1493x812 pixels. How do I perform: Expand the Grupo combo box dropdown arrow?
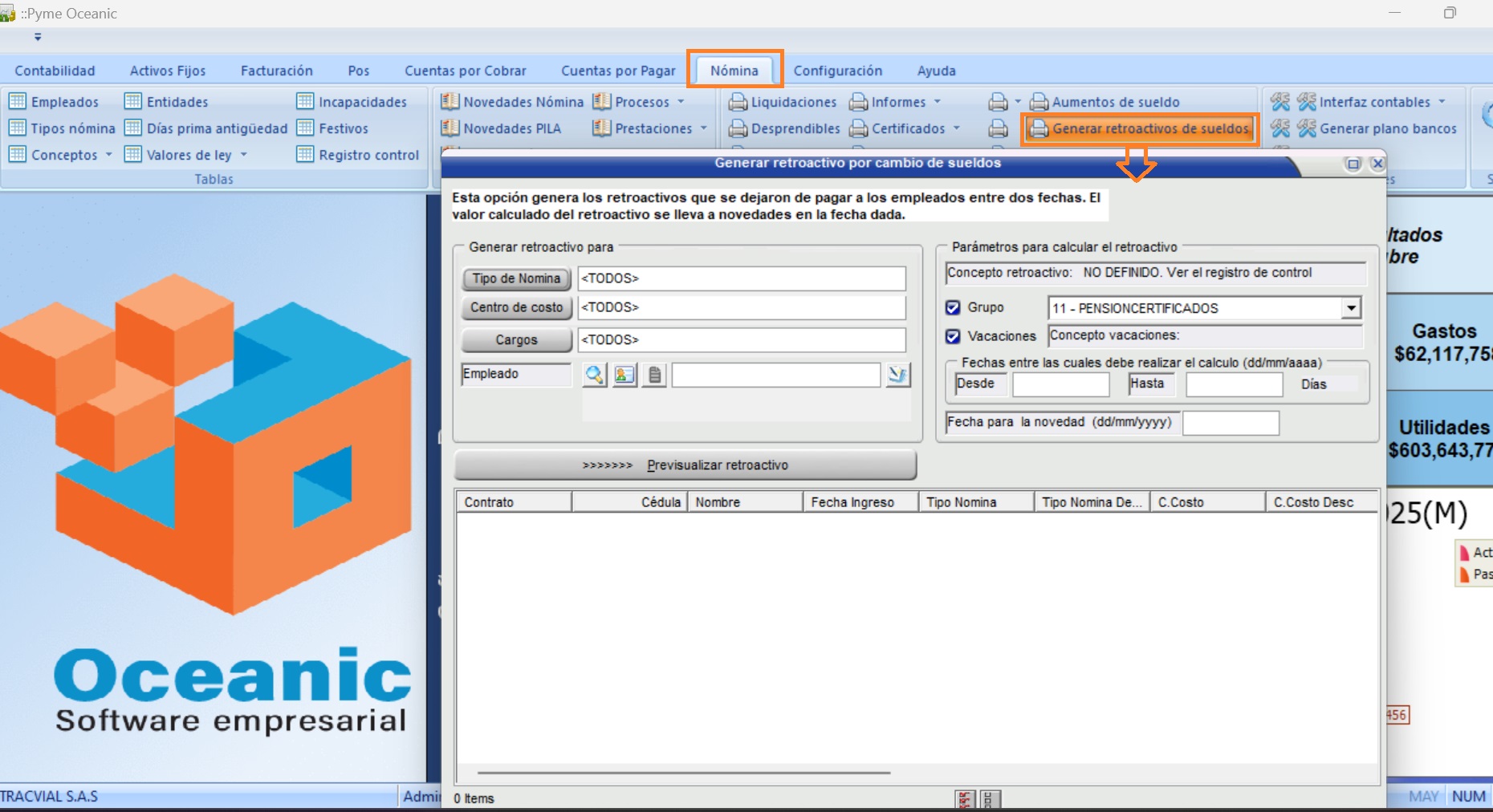pyautogui.click(x=1352, y=308)
